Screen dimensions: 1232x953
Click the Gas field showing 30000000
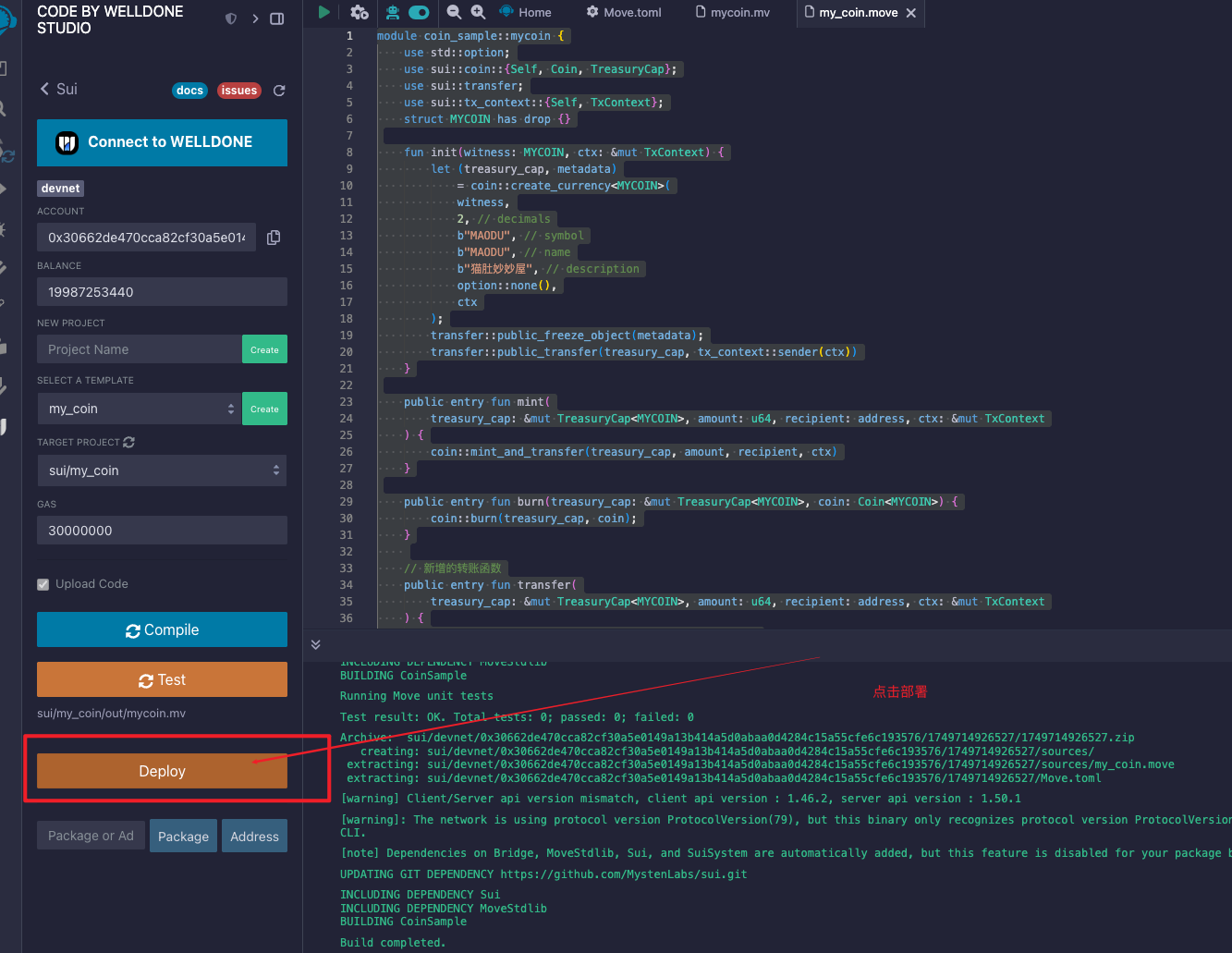tap(162, 531)
